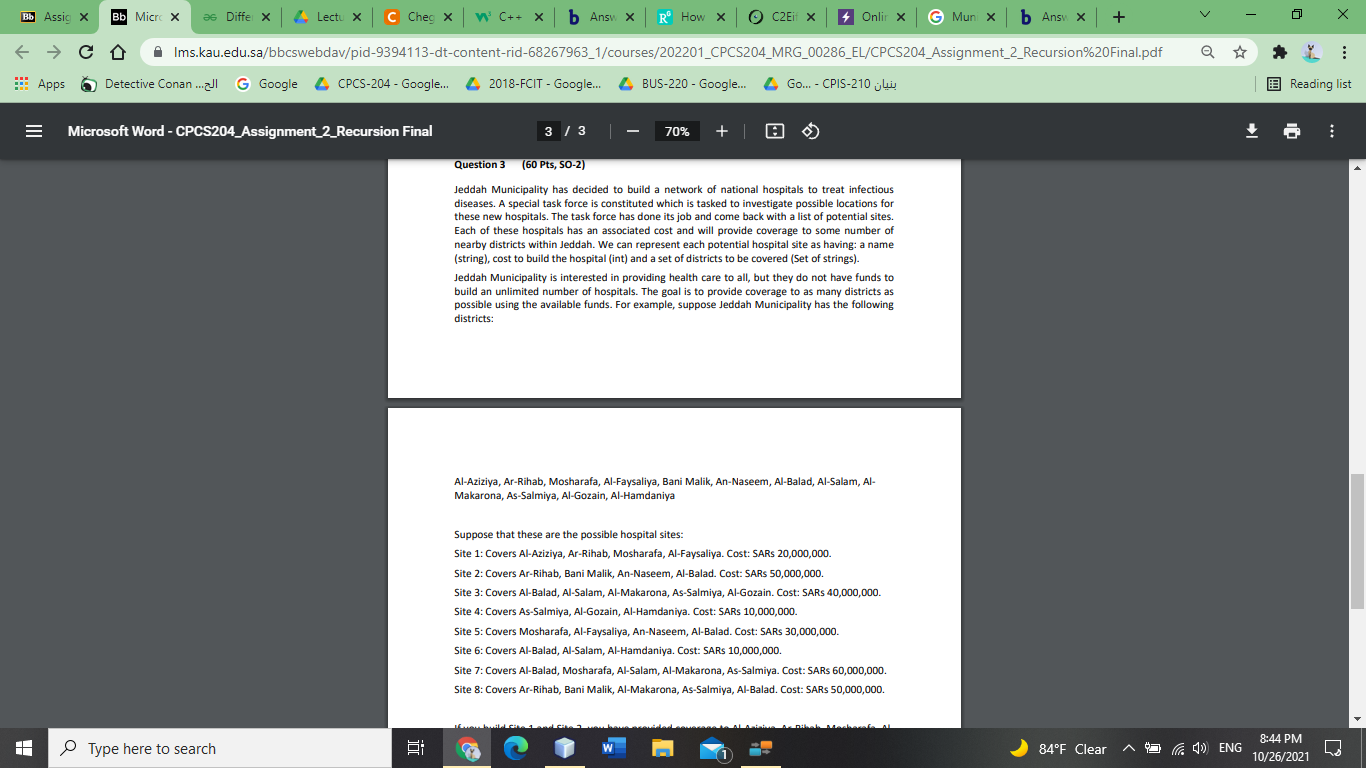This screenshot has height=768, width=1366.
Task: Switch to the Cheg tab
Action: pyautogui.click(x=417, y=17)
